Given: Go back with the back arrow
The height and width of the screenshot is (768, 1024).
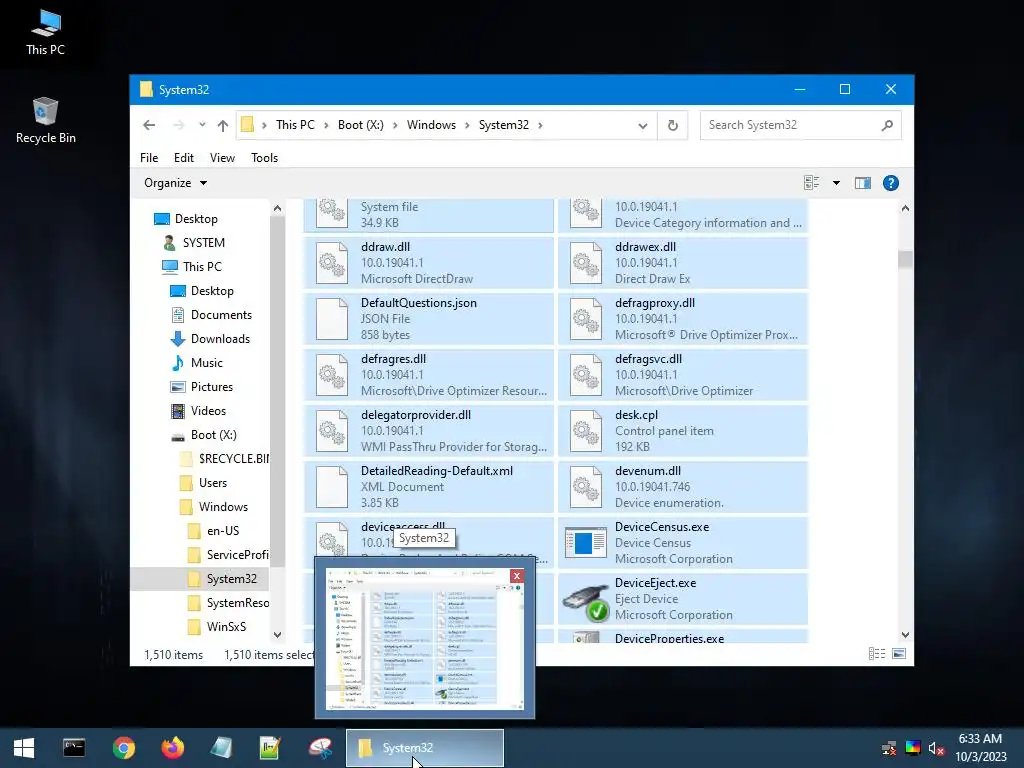Looking at the screenshot, I should (x=150, y=125).
